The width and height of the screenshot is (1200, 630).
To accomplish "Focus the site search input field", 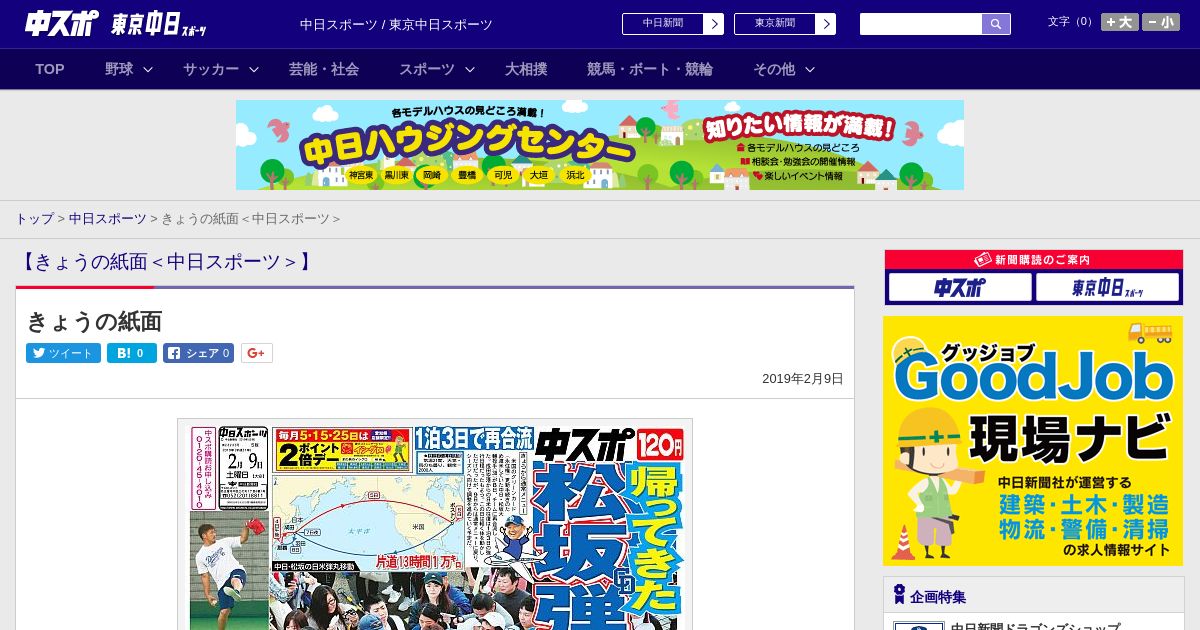I will (921, 24).
